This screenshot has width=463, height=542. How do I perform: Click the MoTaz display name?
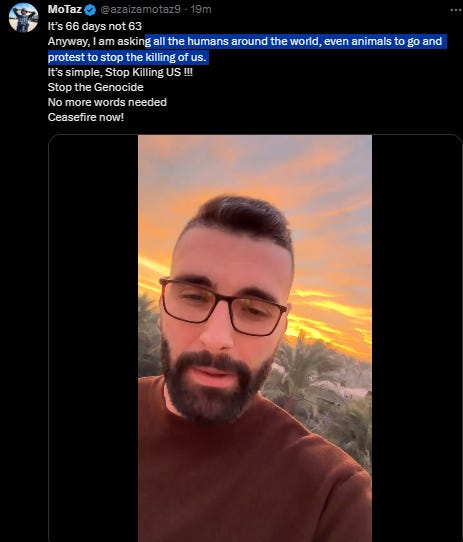pyautogui.click(x=65, y=10)
